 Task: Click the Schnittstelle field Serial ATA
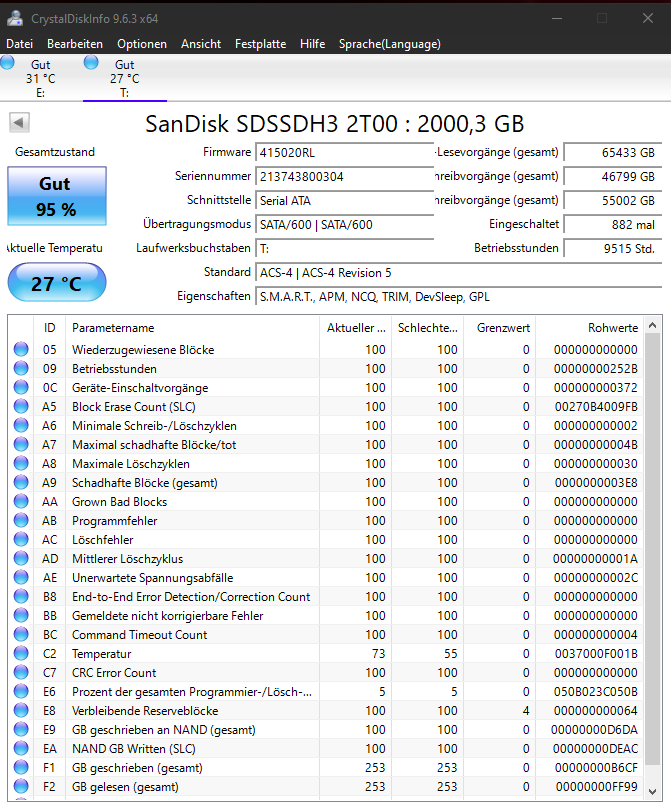(344, 200)
